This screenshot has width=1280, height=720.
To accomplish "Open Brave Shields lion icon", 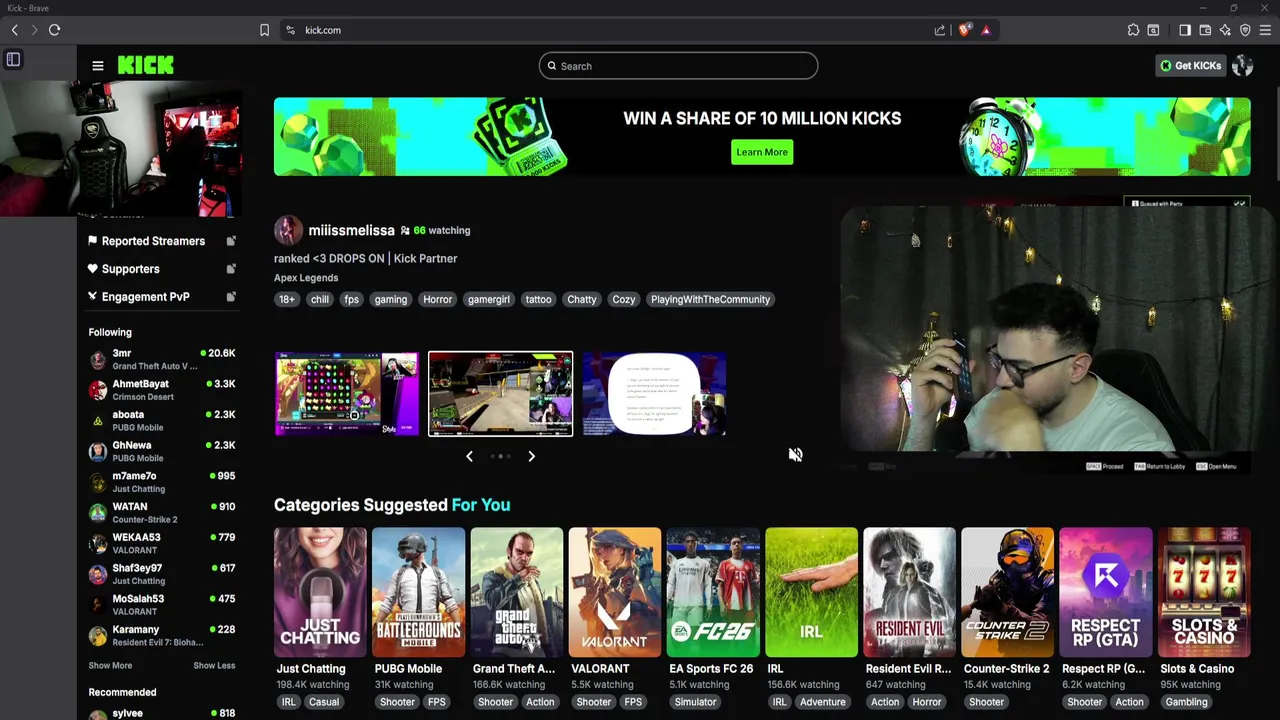I will pyautogui.click(x=964, y=30).
